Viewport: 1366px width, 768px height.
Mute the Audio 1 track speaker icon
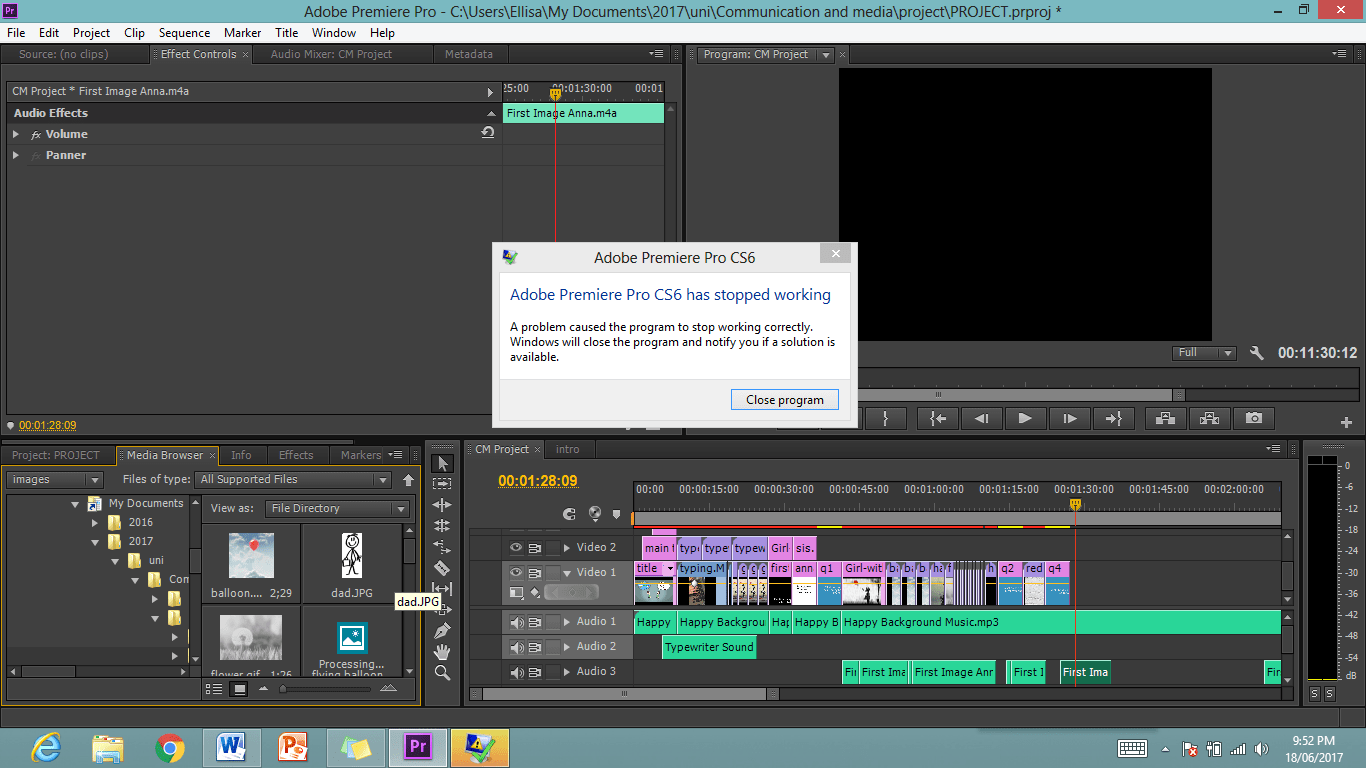(x=516, y=621)
